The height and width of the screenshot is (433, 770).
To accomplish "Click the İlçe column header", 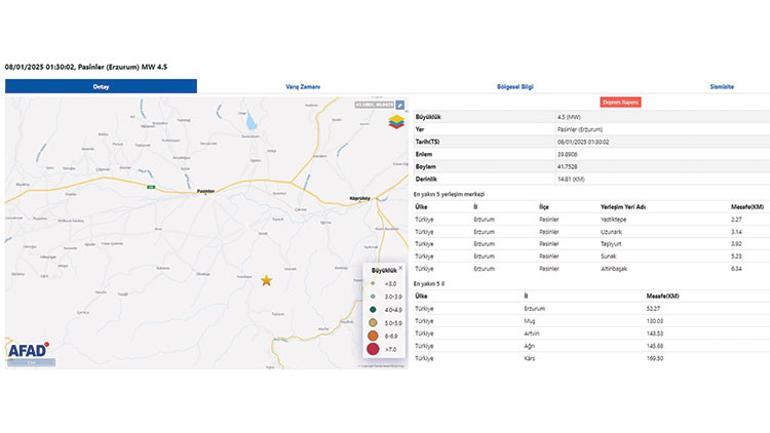I will [x=544, y=207].
